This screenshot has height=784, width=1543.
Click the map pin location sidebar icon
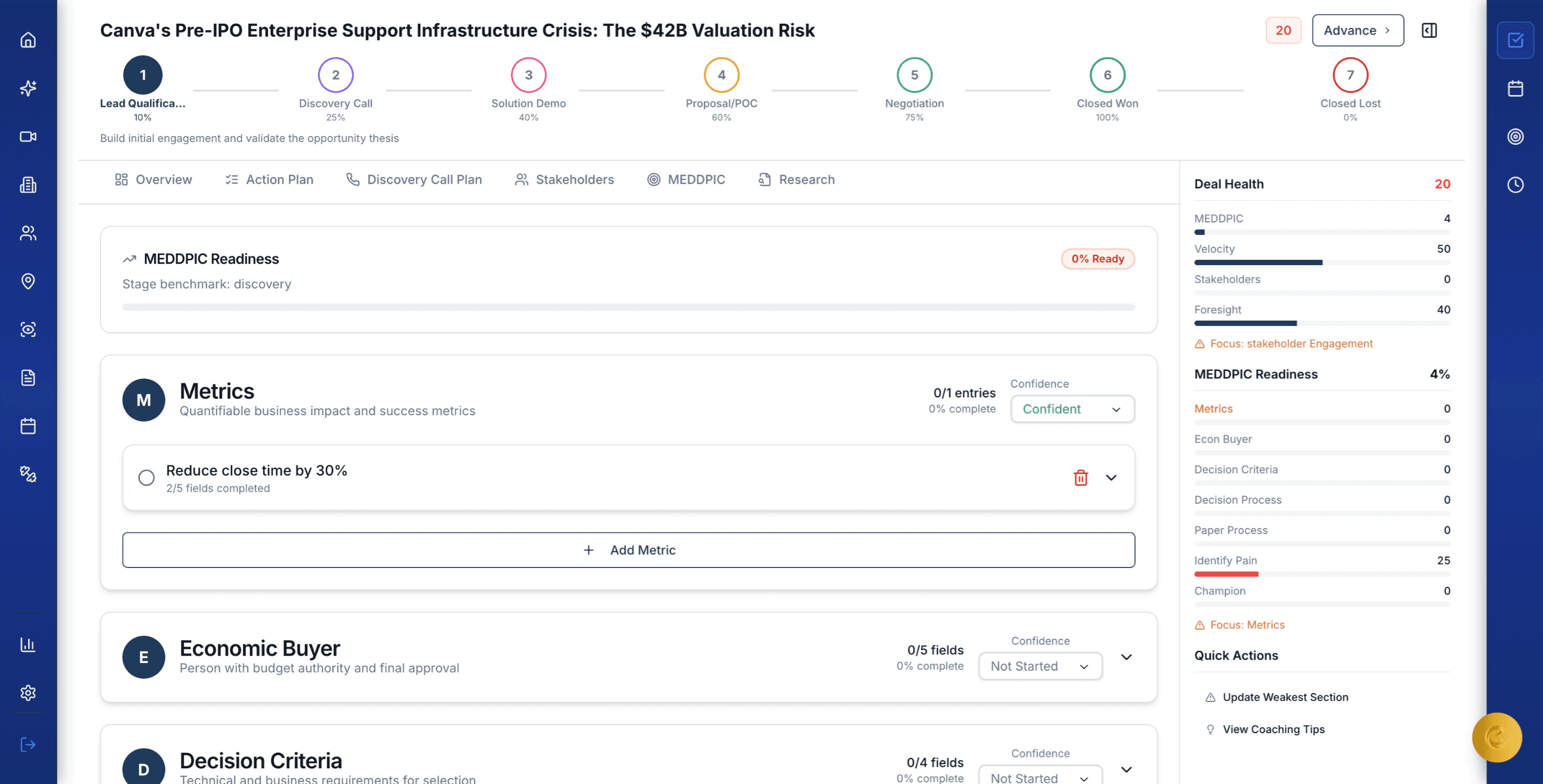click(28, 281)
